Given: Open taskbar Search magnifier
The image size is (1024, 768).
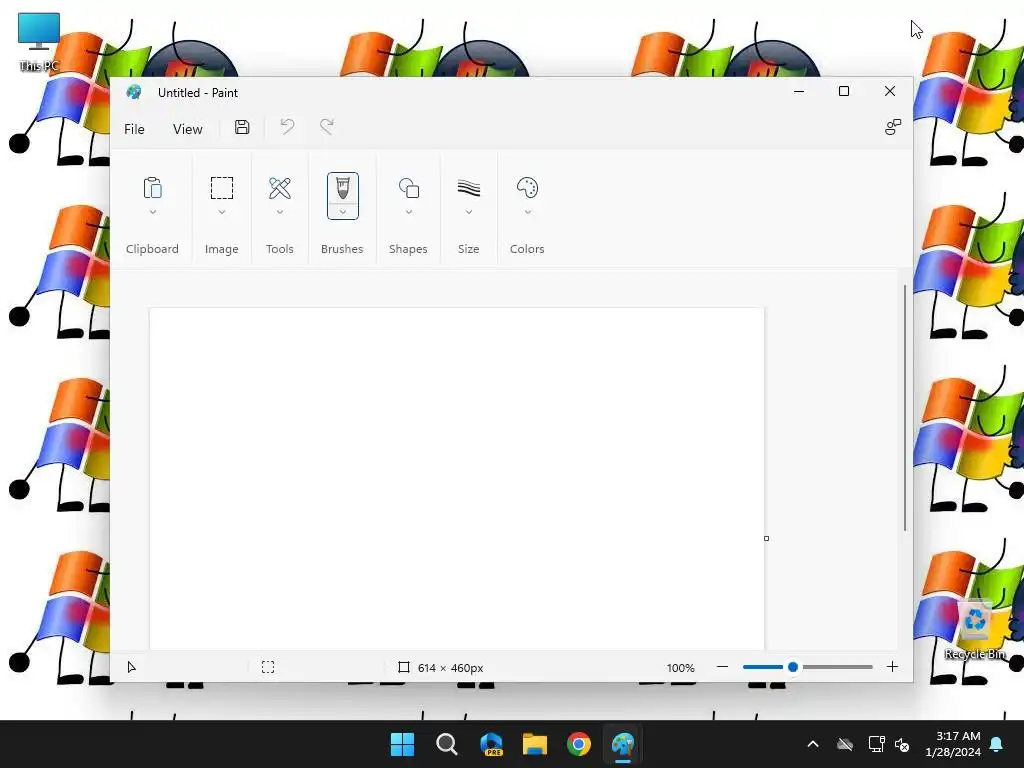Looking at the screenshot, I should (447, 744).
